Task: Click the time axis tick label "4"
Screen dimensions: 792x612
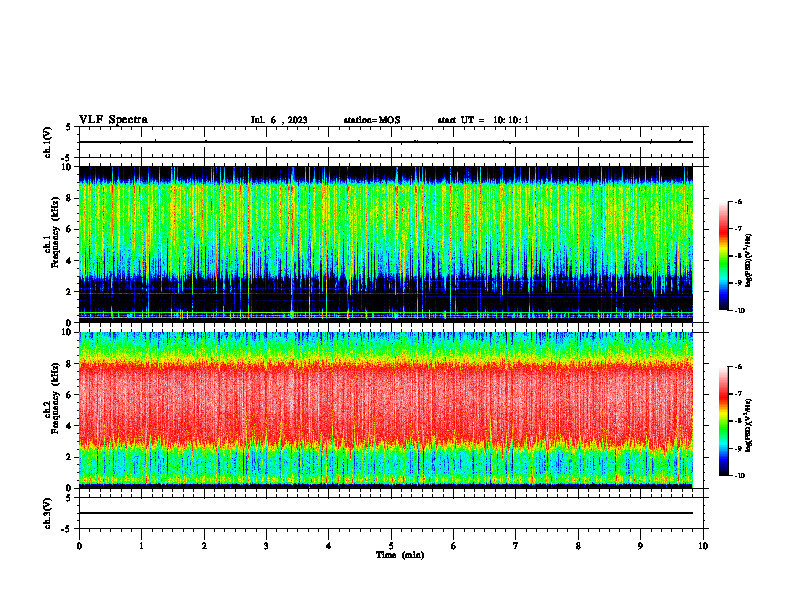Action: [328, 546]
